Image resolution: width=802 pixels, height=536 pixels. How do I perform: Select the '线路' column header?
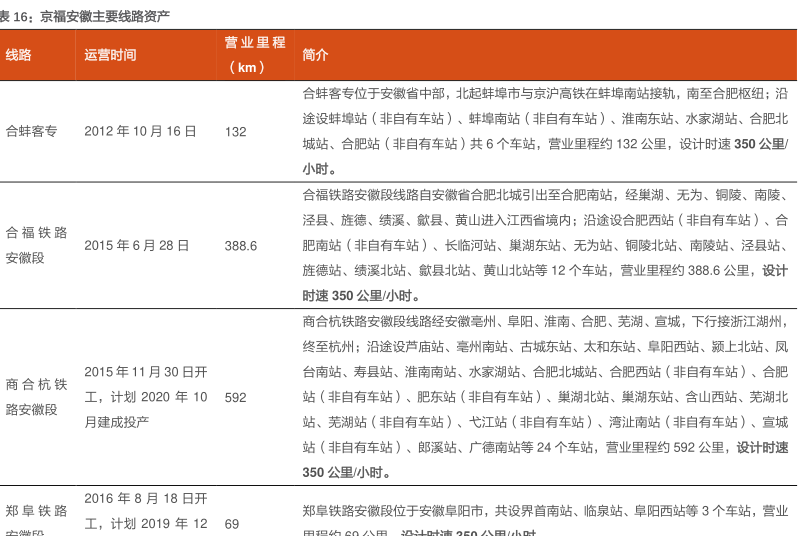[19, 55]
